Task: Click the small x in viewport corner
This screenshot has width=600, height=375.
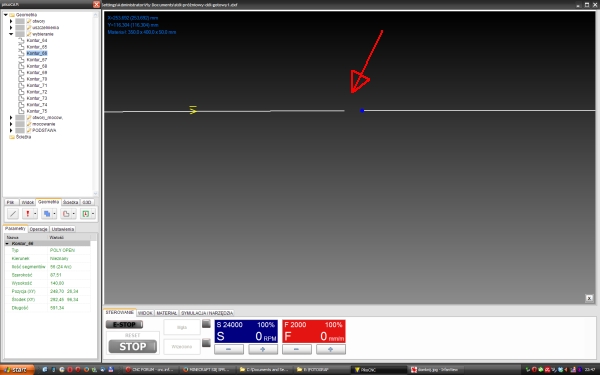Action: pyautogui.click(x=589, y=298)
